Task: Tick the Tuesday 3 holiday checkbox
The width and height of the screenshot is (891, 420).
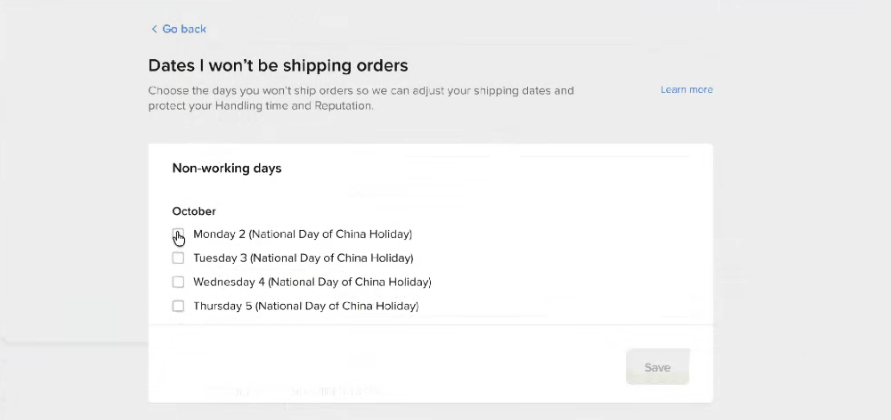Action: click(x=178, y=258)
